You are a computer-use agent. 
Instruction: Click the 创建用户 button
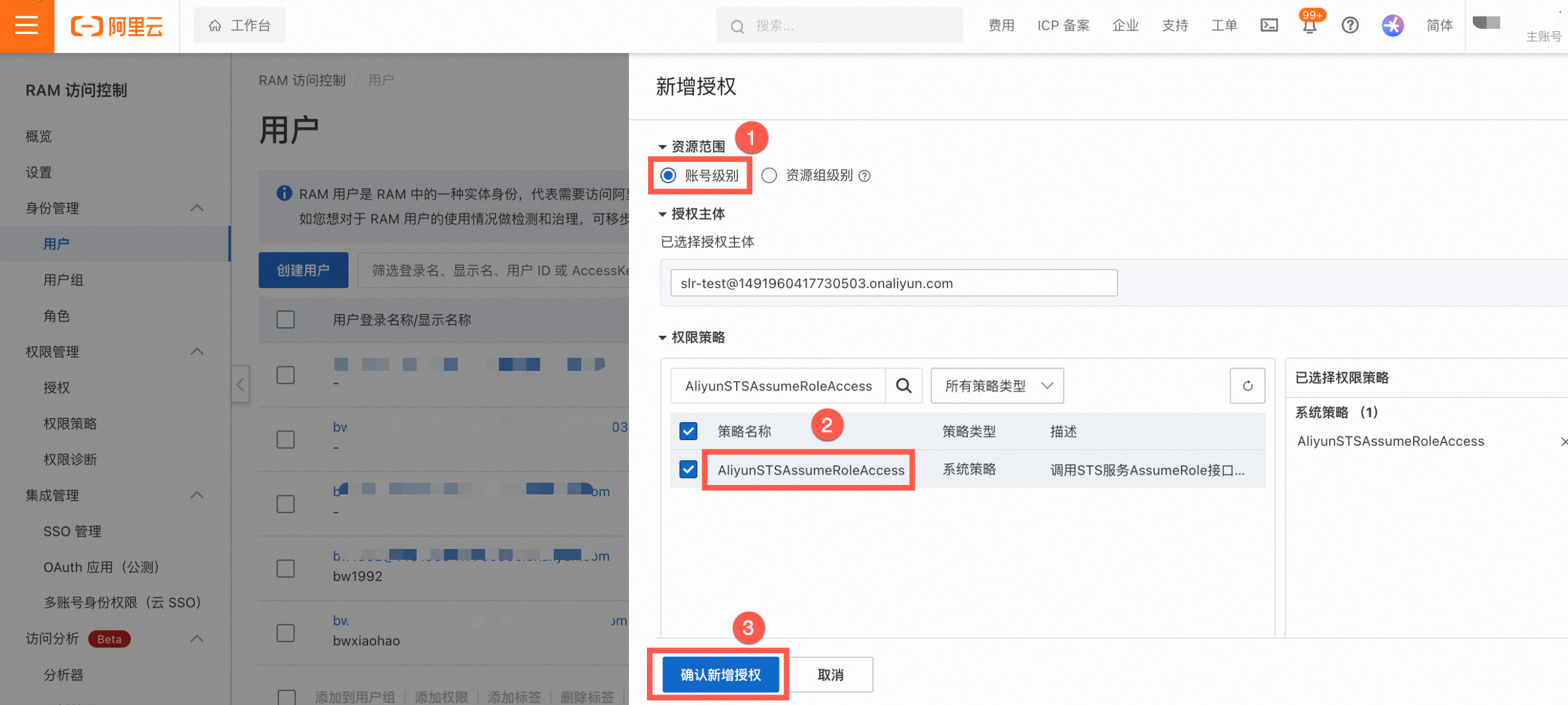303,270
